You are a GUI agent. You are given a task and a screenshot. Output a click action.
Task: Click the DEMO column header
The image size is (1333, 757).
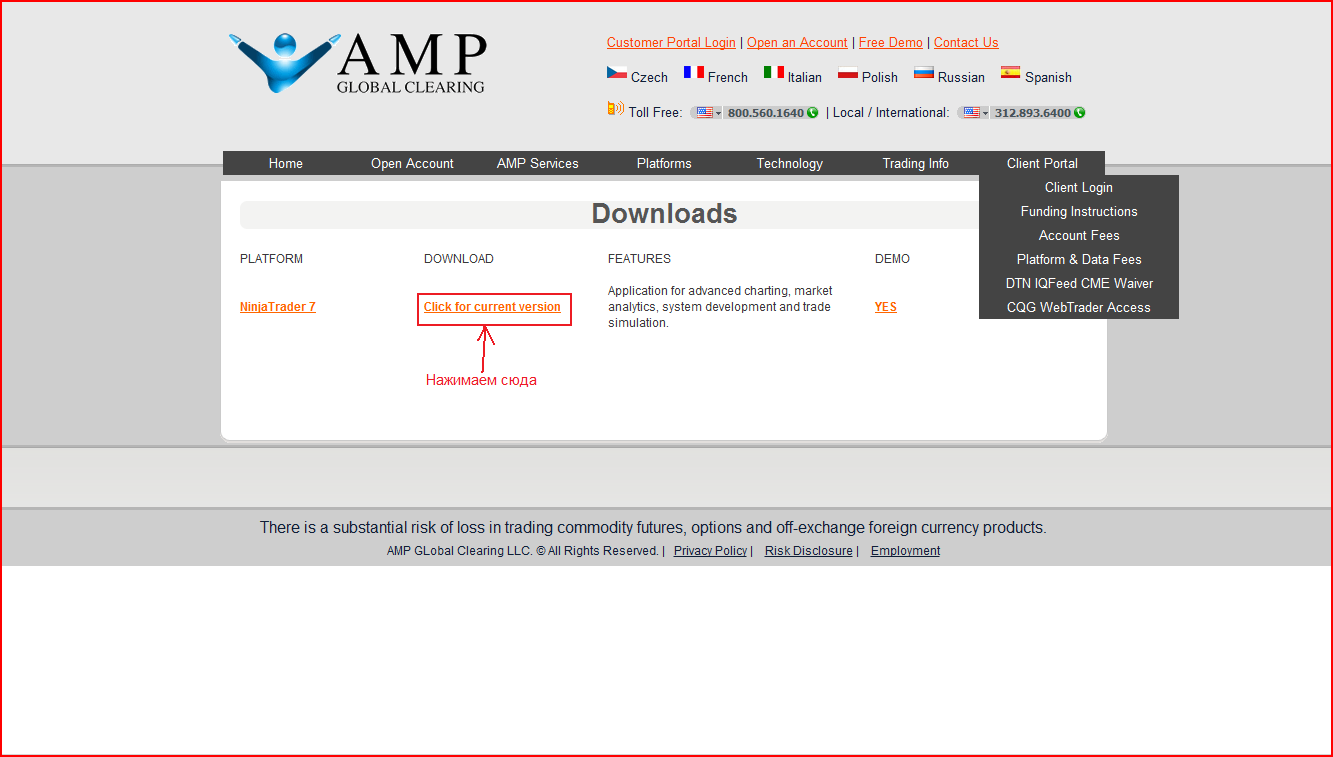892,259
